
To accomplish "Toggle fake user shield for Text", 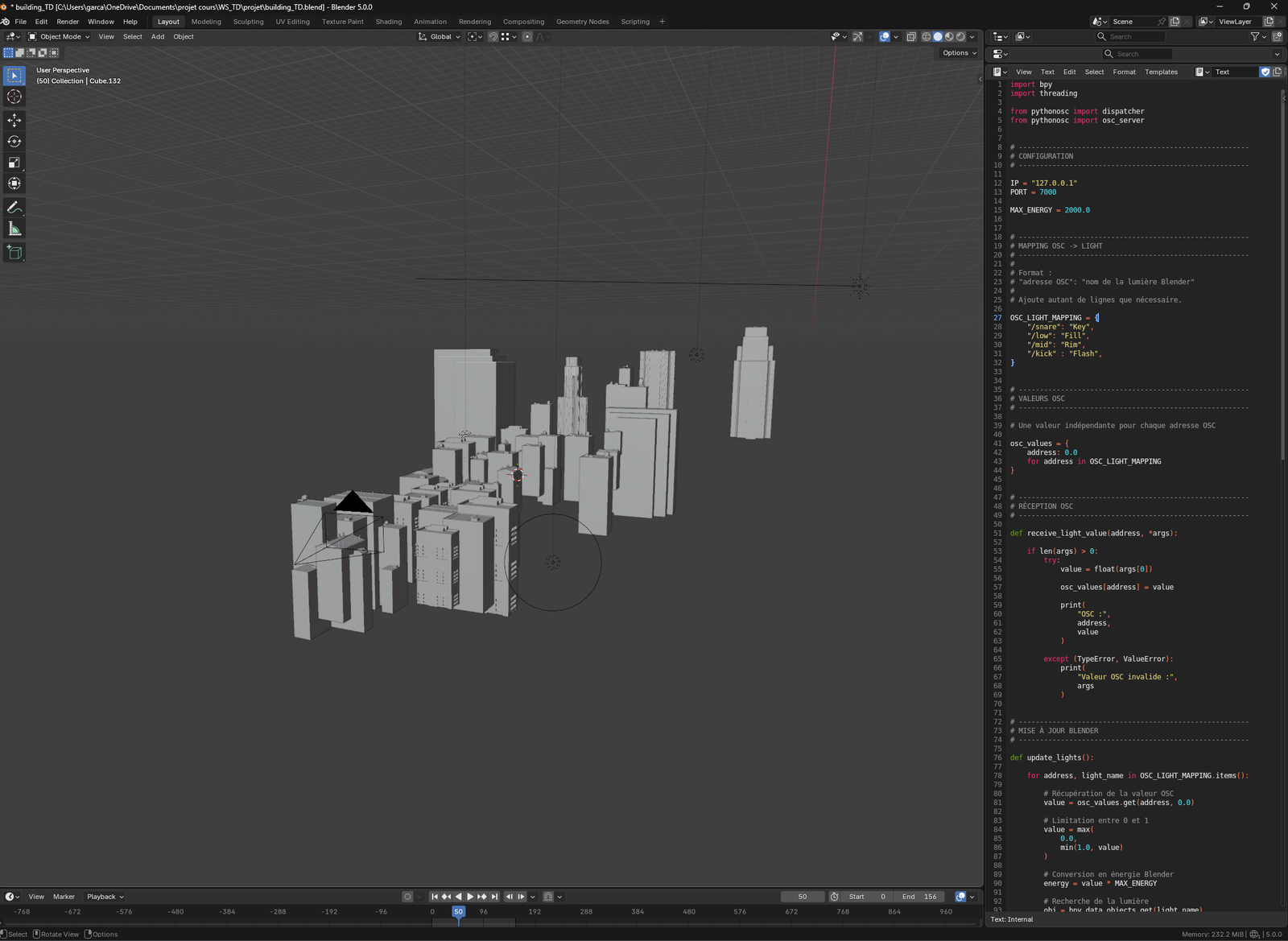I will pos(1265,72).
